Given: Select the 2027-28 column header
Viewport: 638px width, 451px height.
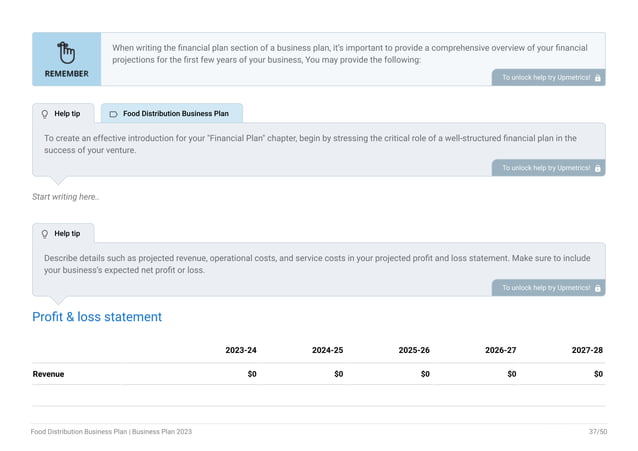Looking at the screenshot, I should [587, 351].
